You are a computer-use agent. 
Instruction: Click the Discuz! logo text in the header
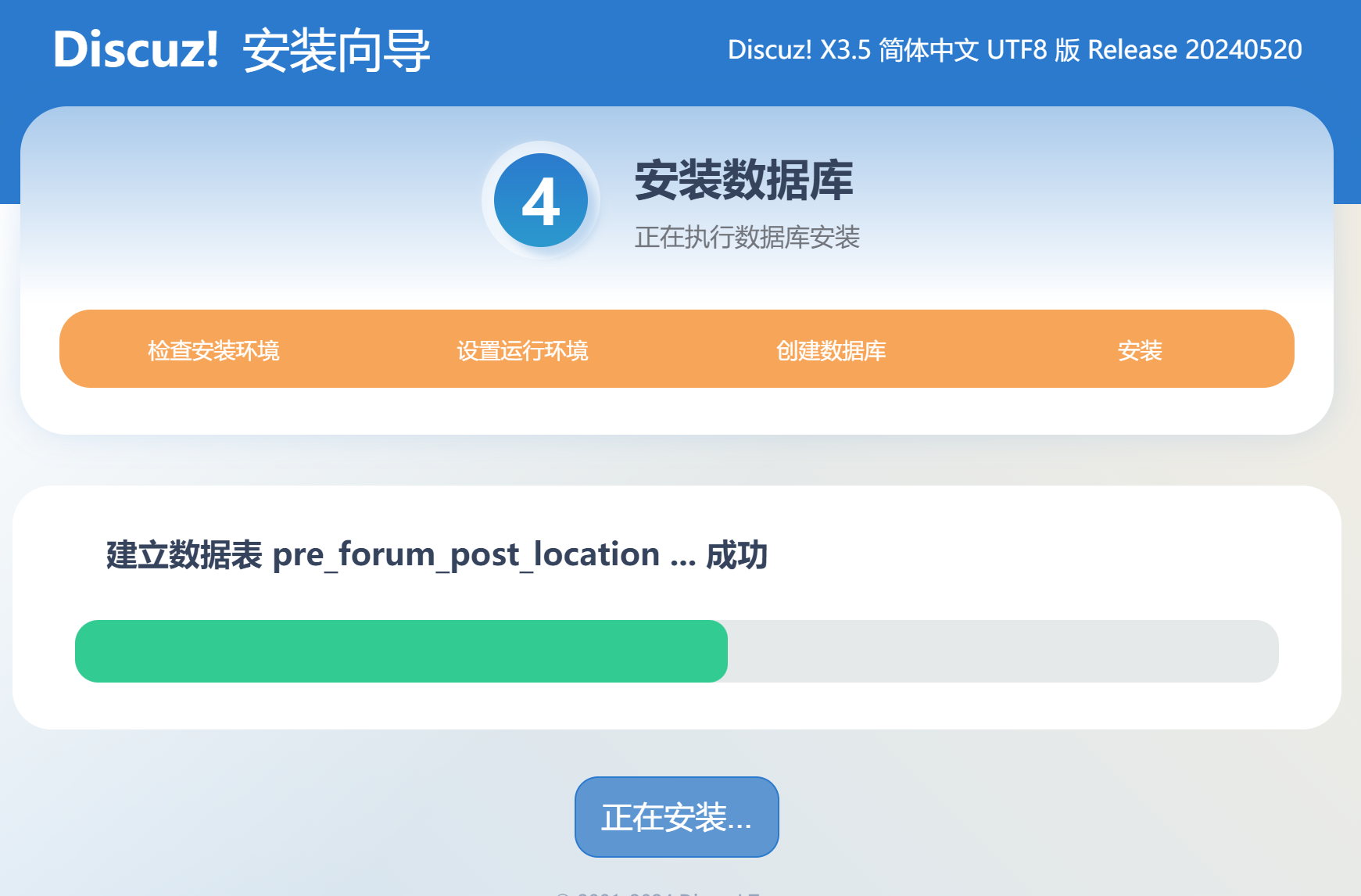pos(136,49)
